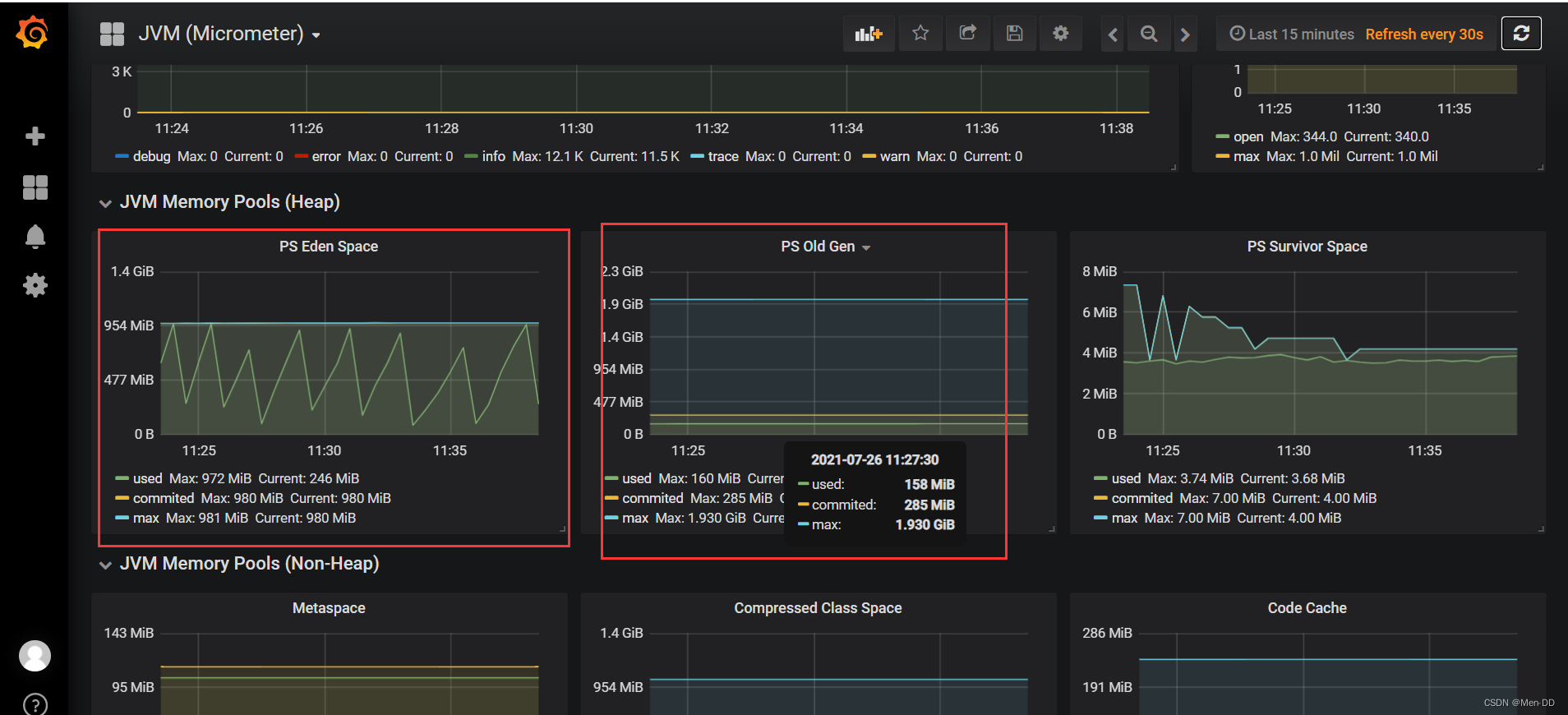
Task: Toggle used series in PS Eden Space legend
Action: [148, 478]
